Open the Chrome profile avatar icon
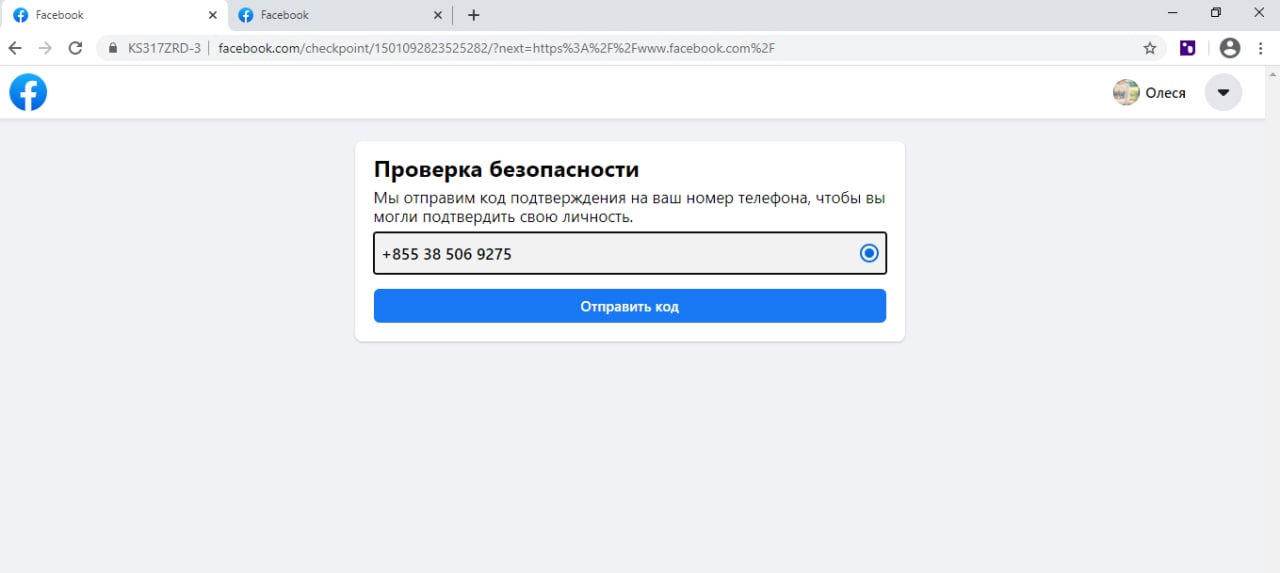This screenshot has height=573, width=1280. (1230, 48)
